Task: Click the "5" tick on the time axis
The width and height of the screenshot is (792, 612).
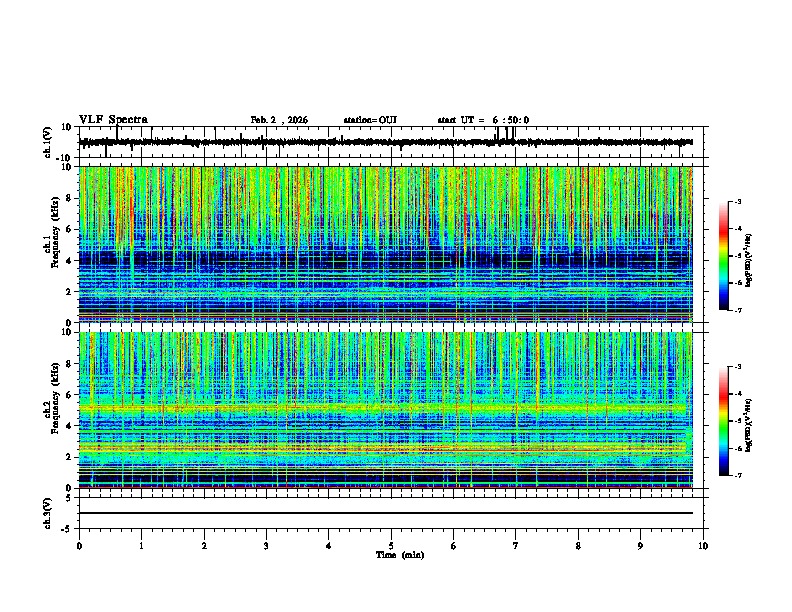Action: coord(391,546)
